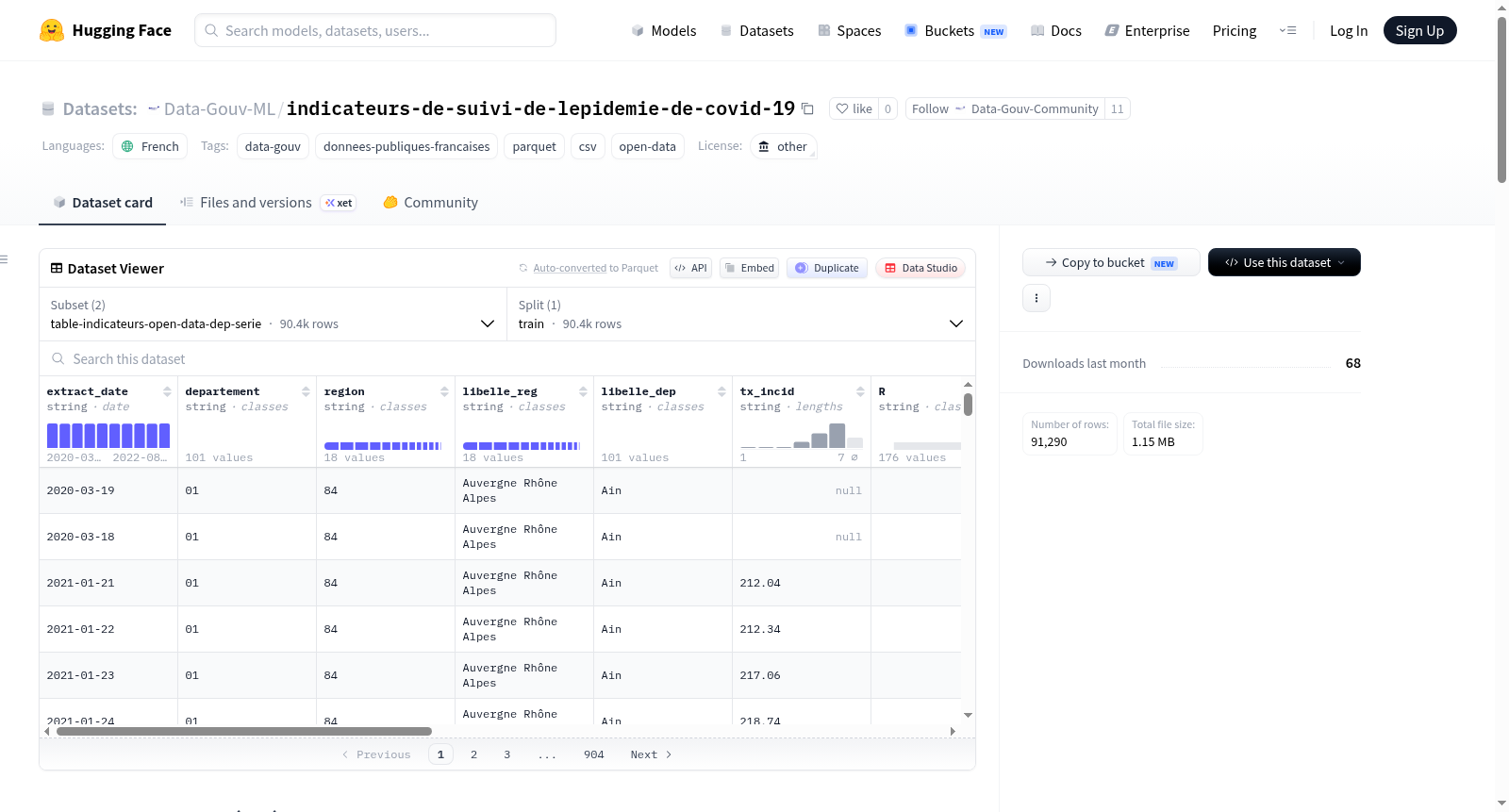Go to page 904 of results
This screenshot has width=1509, height=812.
[593, 754]
